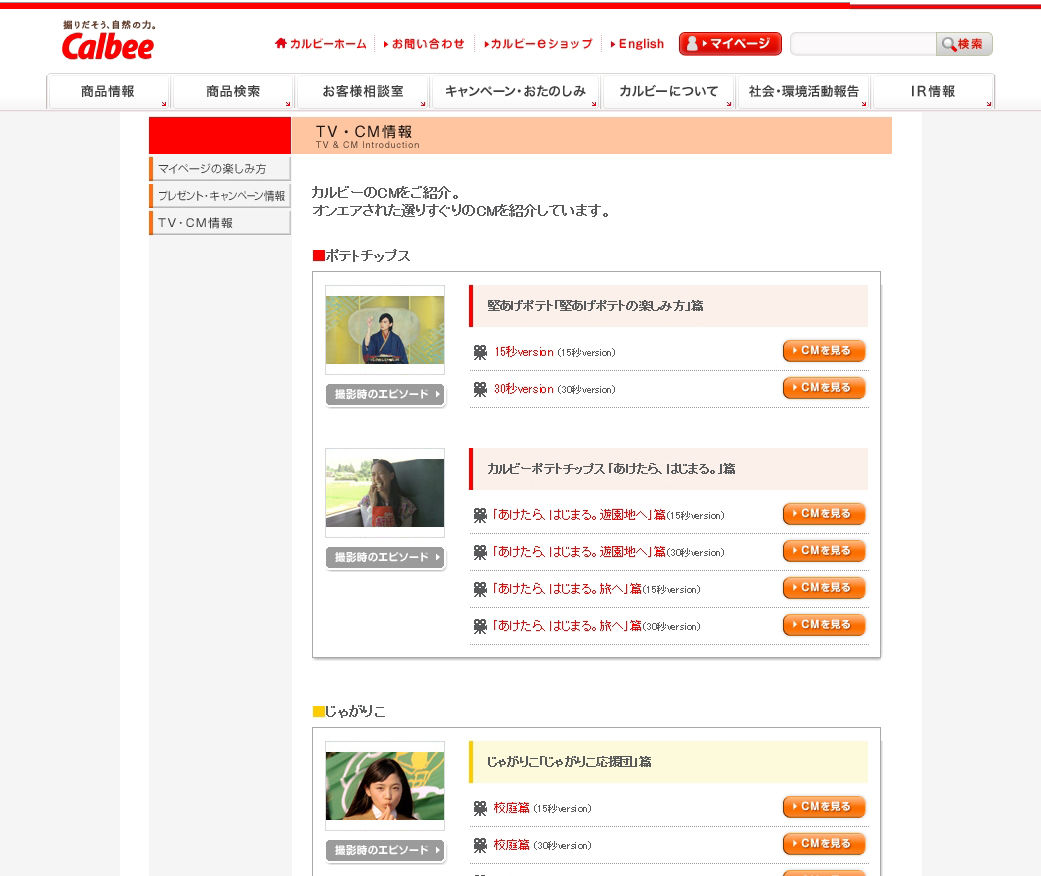1041x876 pixels.
Task: Open カルビーについて navigation menu
Action: [669, 91]
